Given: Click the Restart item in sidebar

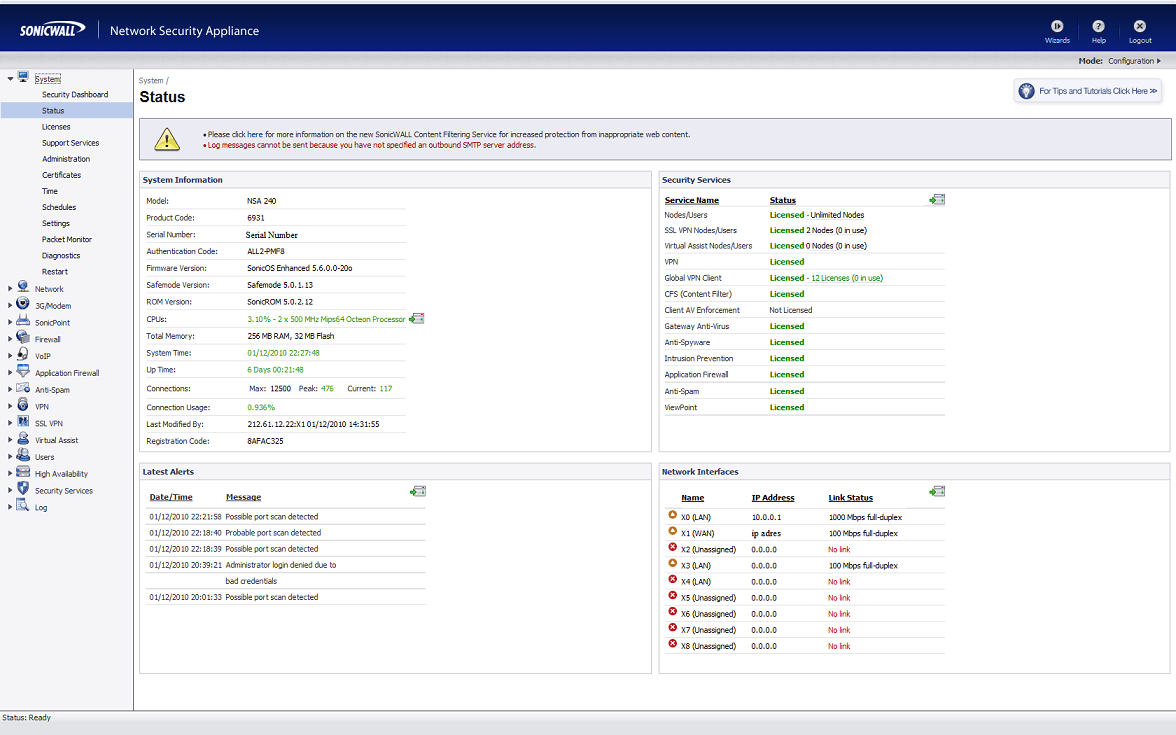Looking at the screenshot, I should pos(55,272).
